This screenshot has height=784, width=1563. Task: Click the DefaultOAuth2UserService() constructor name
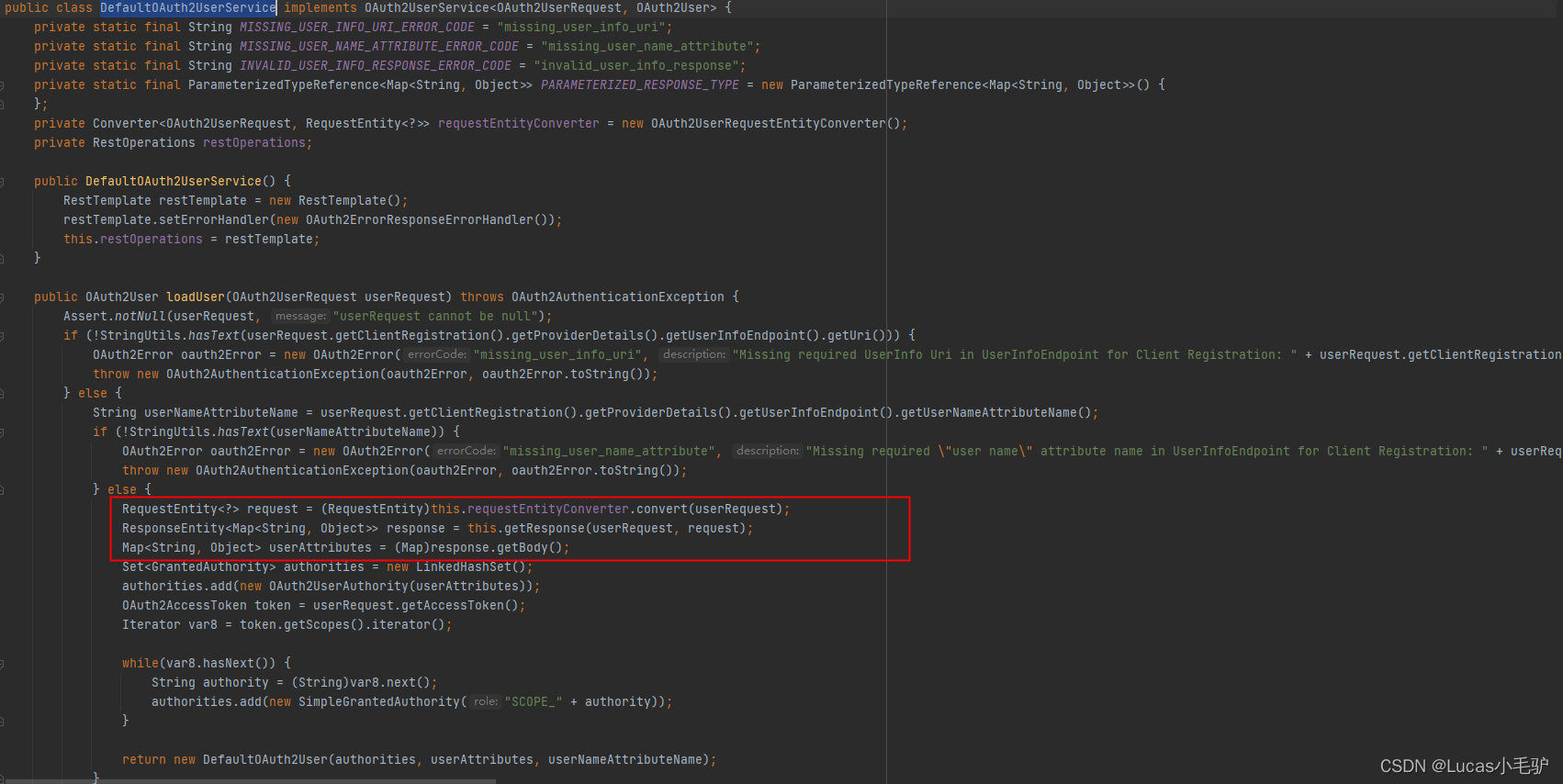point(174,181)
